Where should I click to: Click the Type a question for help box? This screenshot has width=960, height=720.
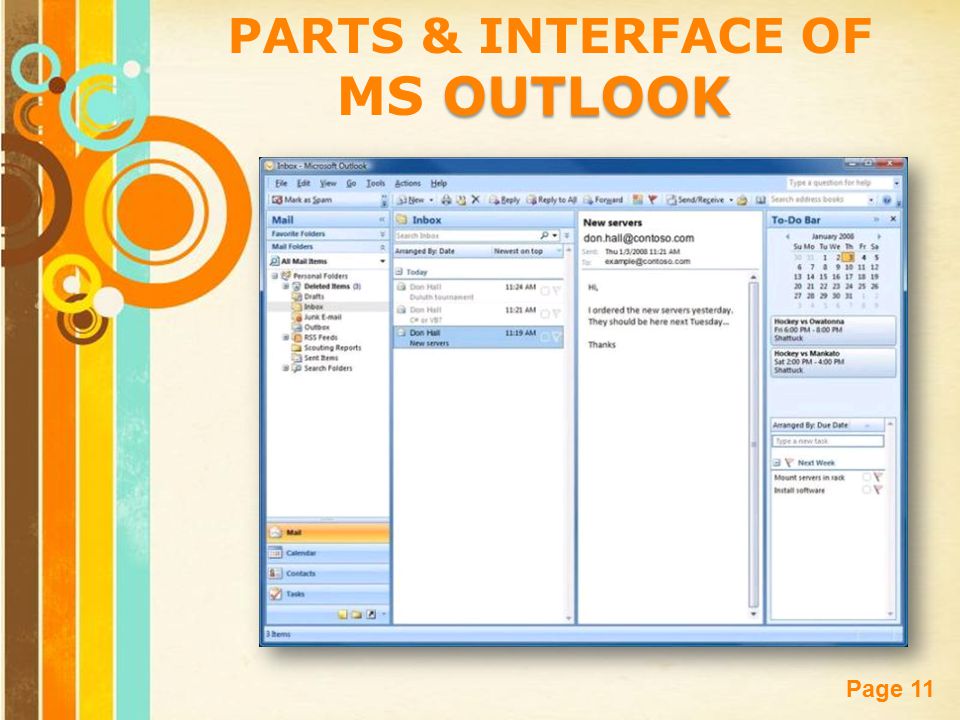839,183
